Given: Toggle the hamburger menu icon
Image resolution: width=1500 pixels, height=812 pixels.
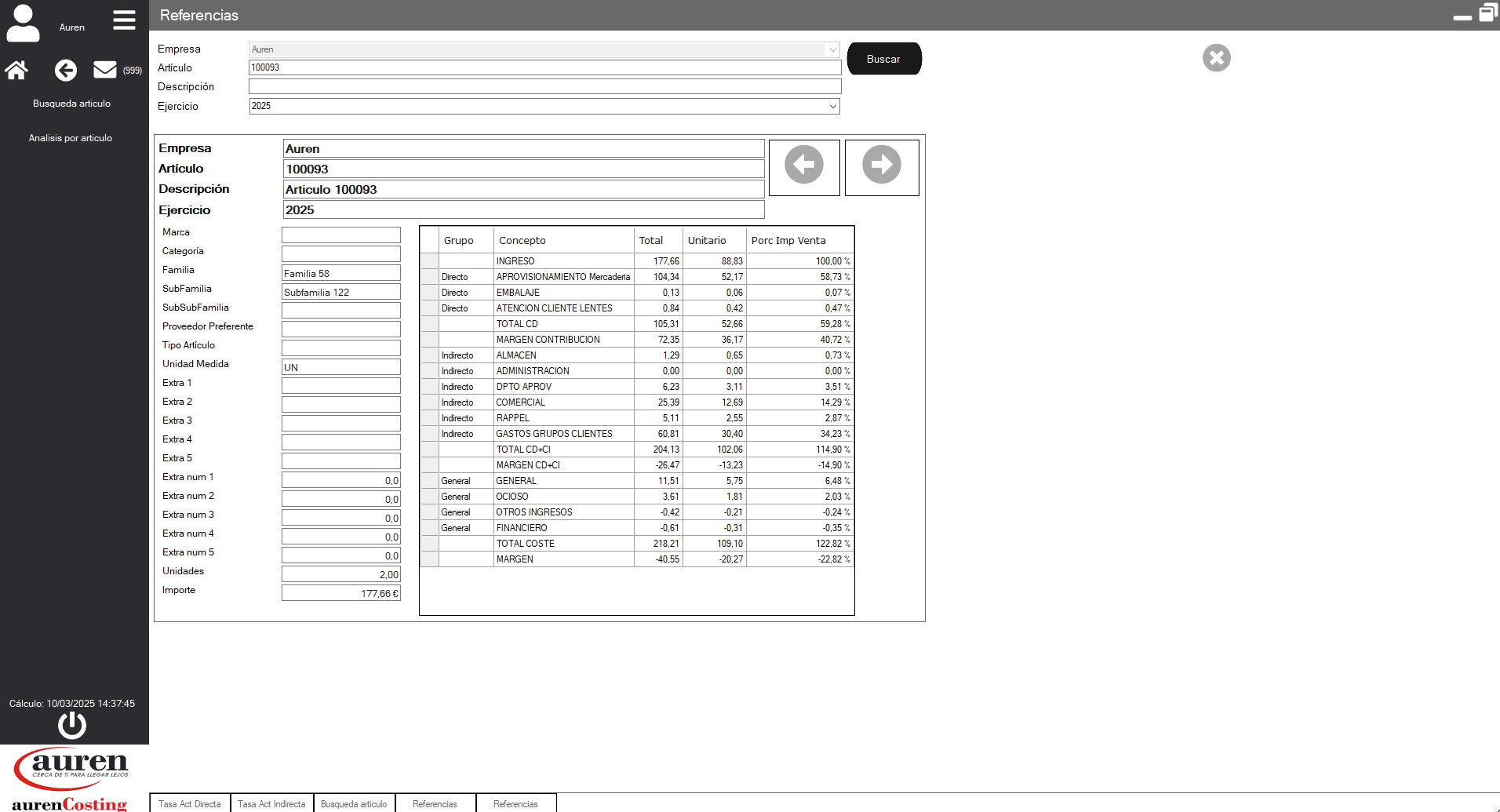Looking at the screenshot, I should (x=124, y=20).
